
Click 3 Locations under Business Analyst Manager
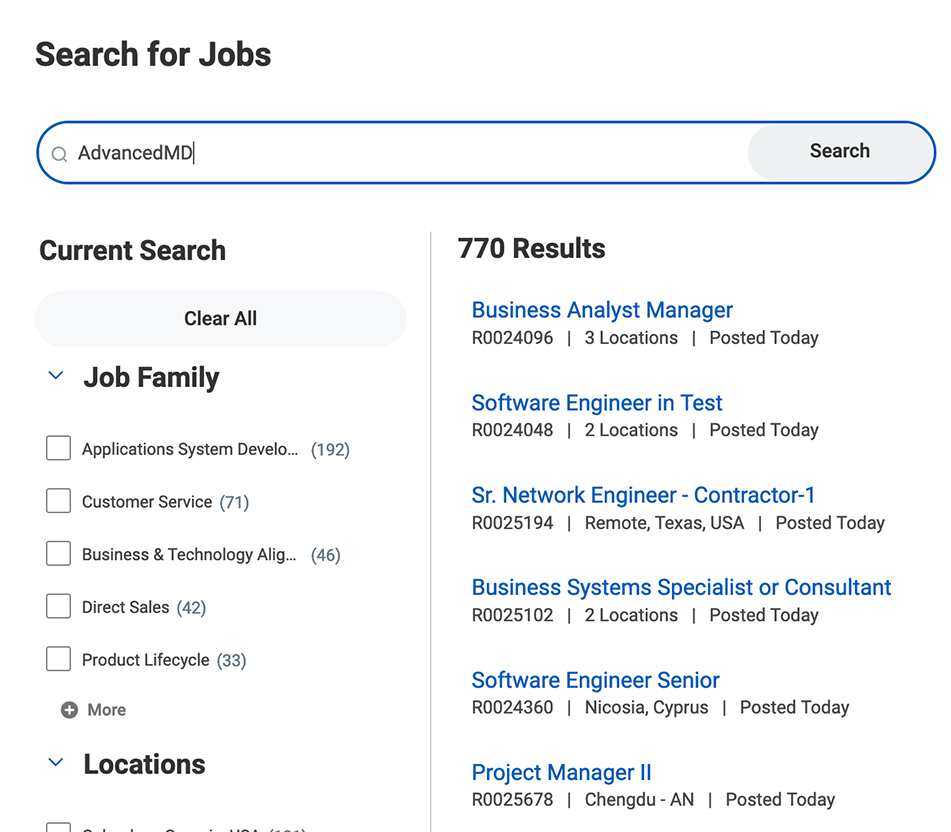click(631, 338)
